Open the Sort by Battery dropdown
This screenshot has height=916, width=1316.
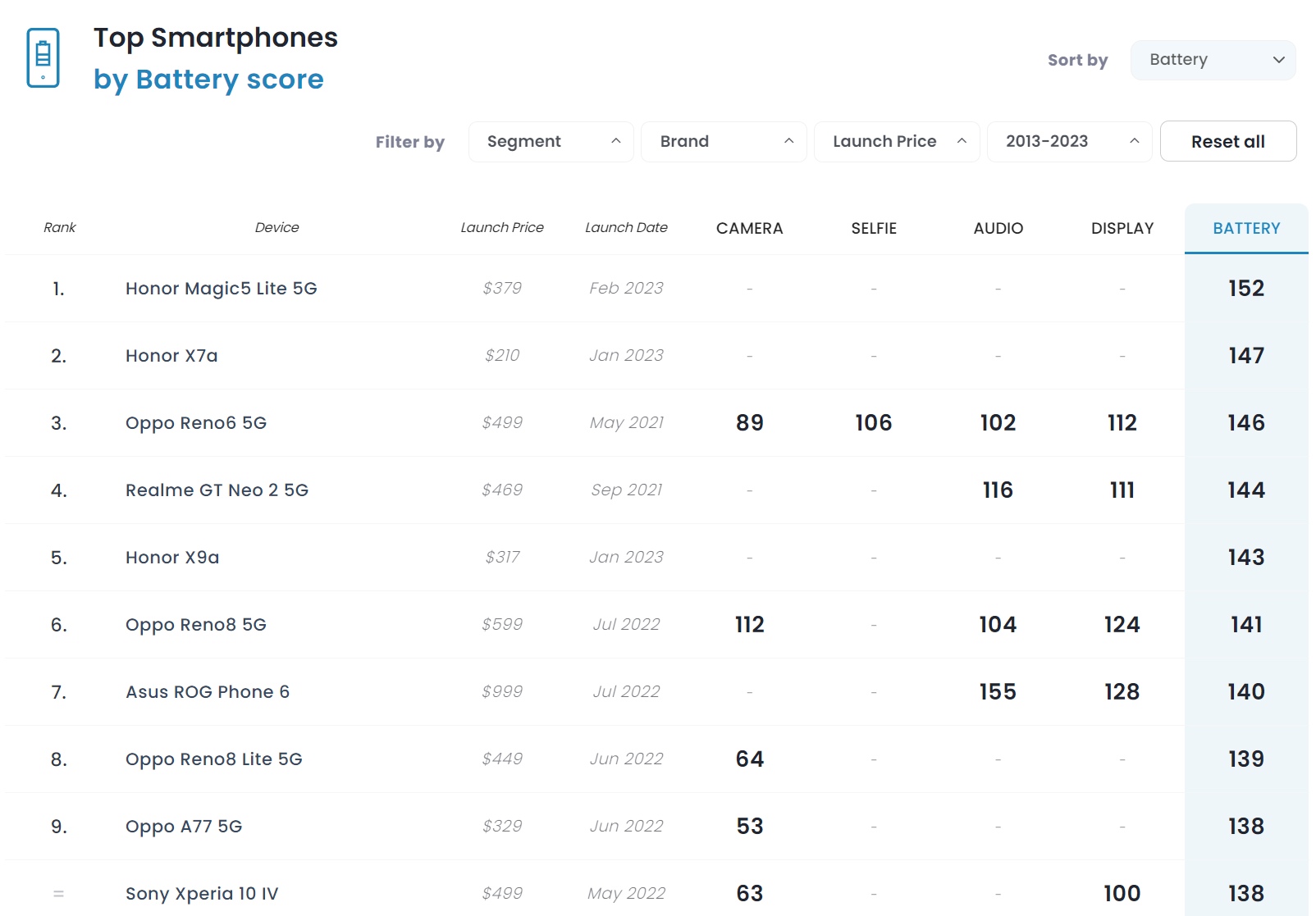click(1213, 60)
